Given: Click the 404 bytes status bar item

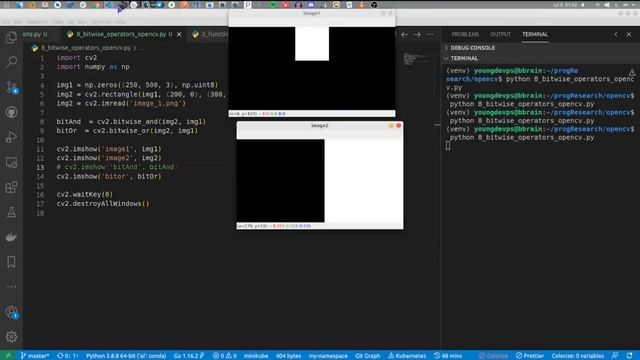Looking at the screenshot, I should [288, 356].
